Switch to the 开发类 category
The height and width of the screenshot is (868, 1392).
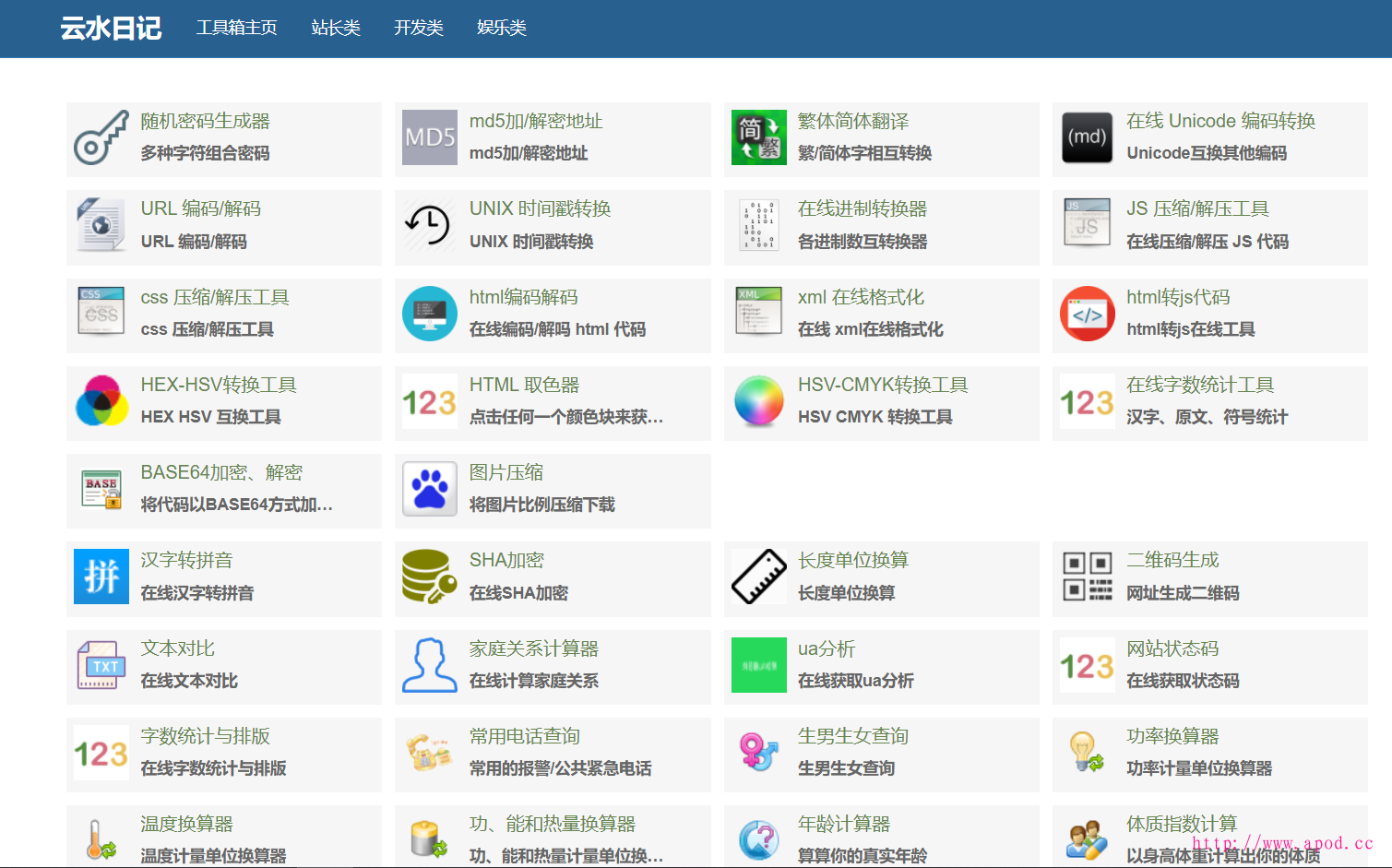point(419,28)
